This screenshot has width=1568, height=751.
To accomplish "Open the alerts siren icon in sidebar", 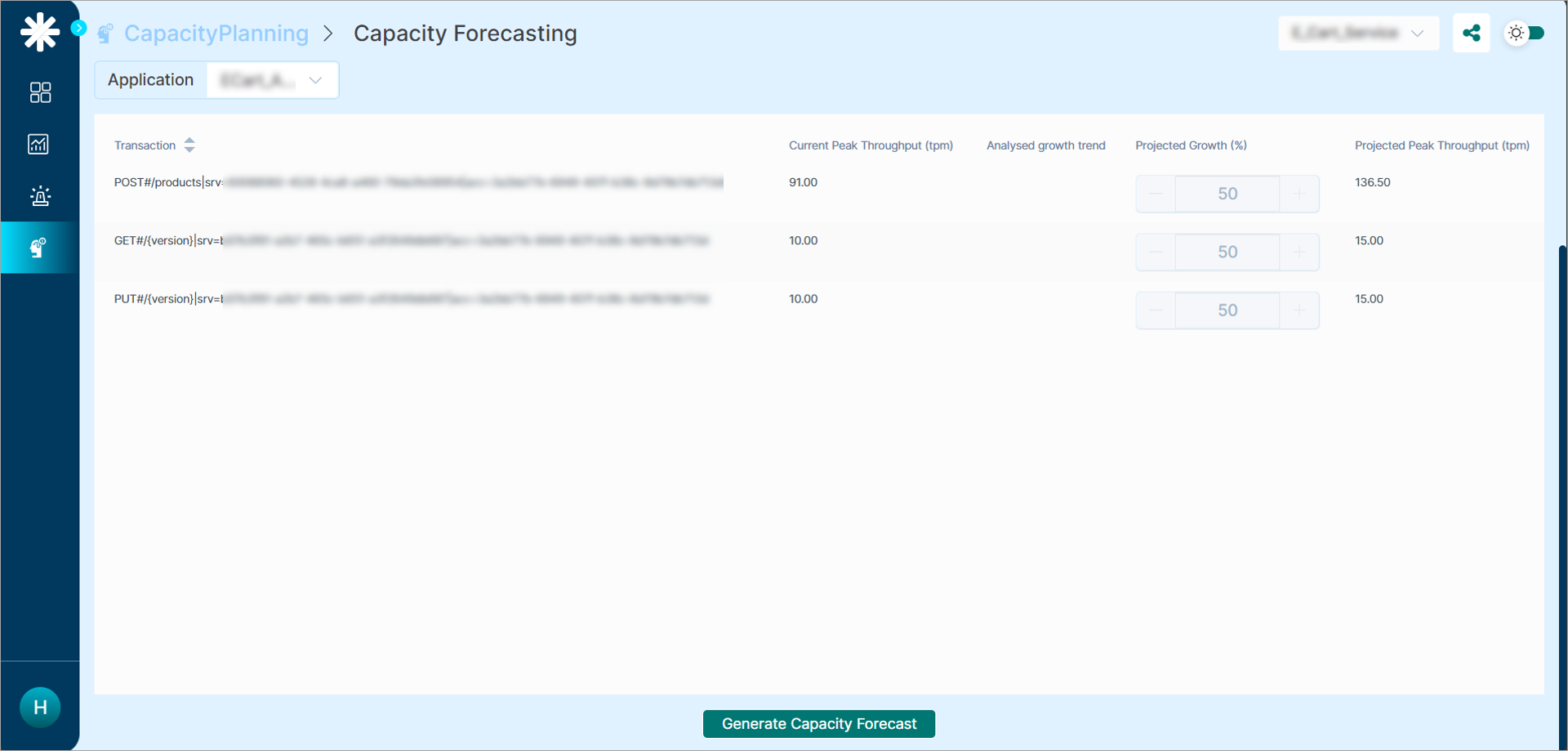I will coord(40,196).
